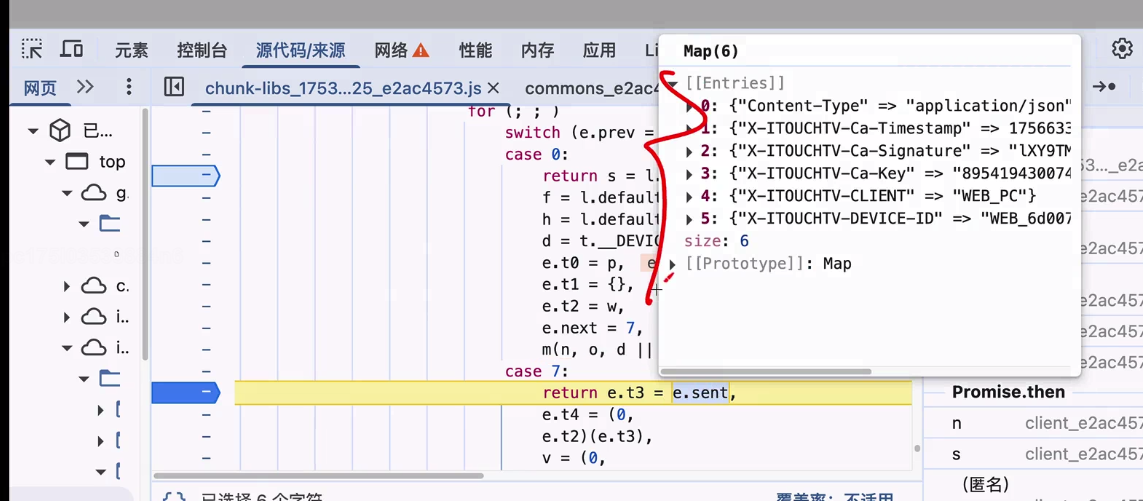
Task: Click the Map(6) popup title
Action: click(x=711, y=52)
